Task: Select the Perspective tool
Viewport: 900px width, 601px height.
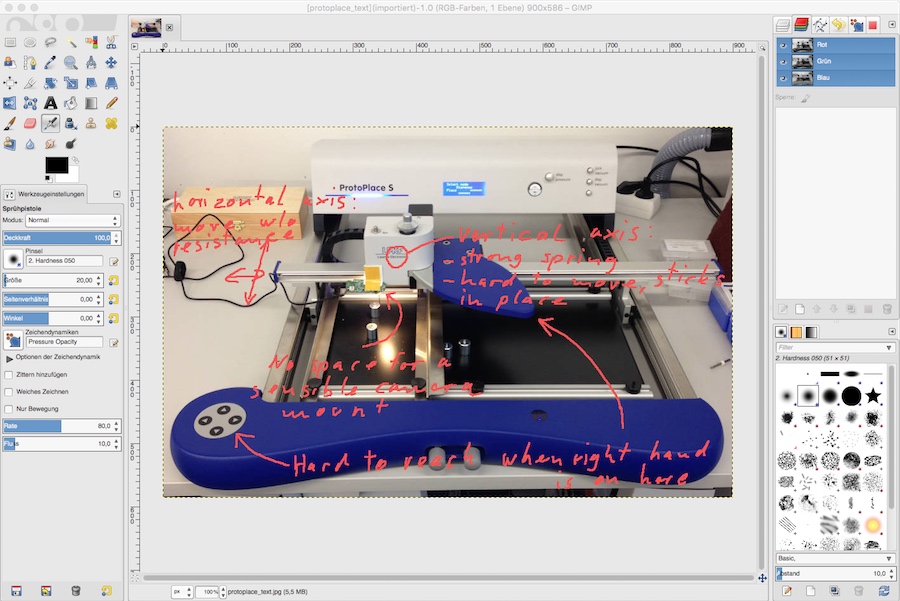Action: [x=111, y=83]
